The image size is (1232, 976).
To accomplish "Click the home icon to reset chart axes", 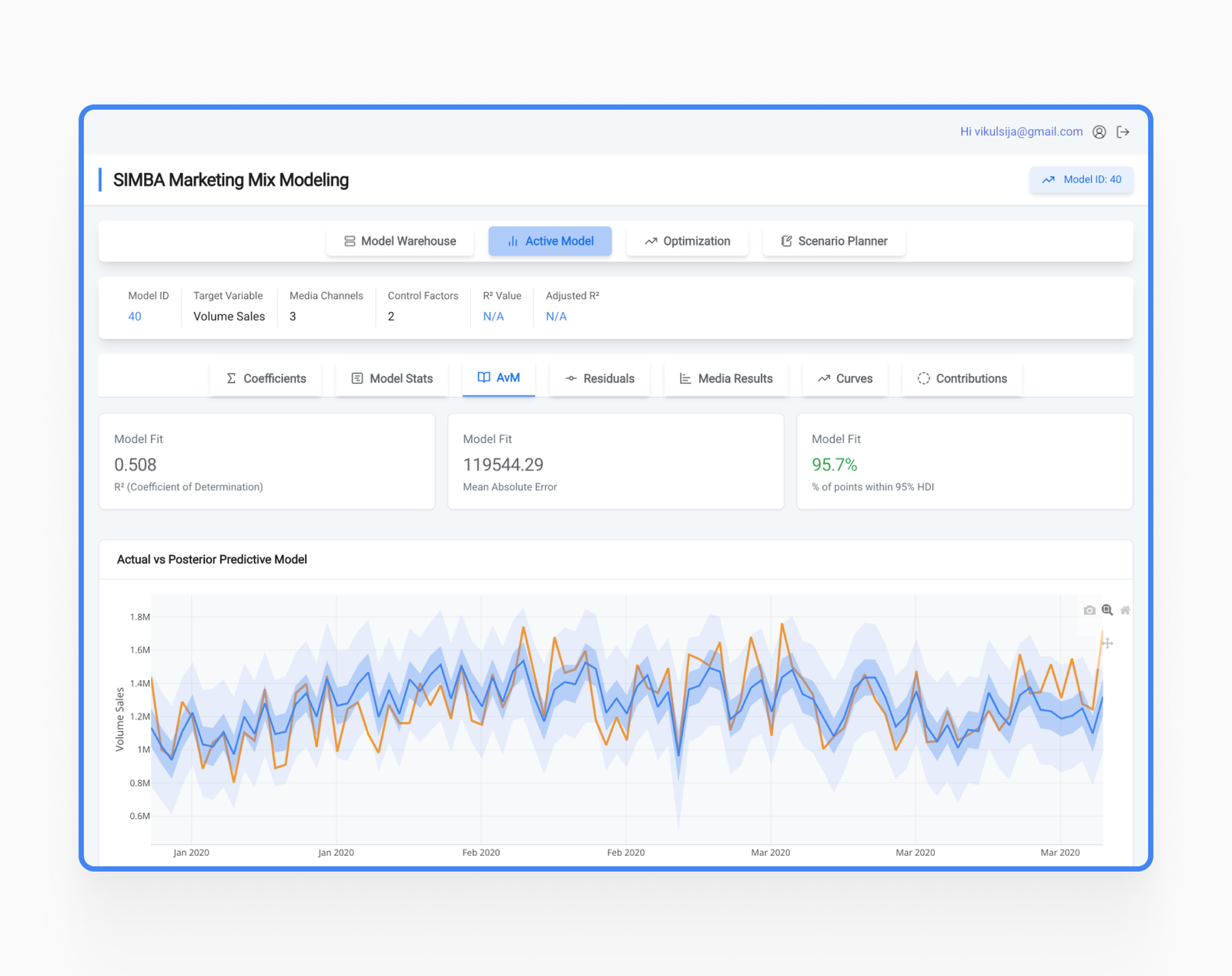I will coord(1125,609).
